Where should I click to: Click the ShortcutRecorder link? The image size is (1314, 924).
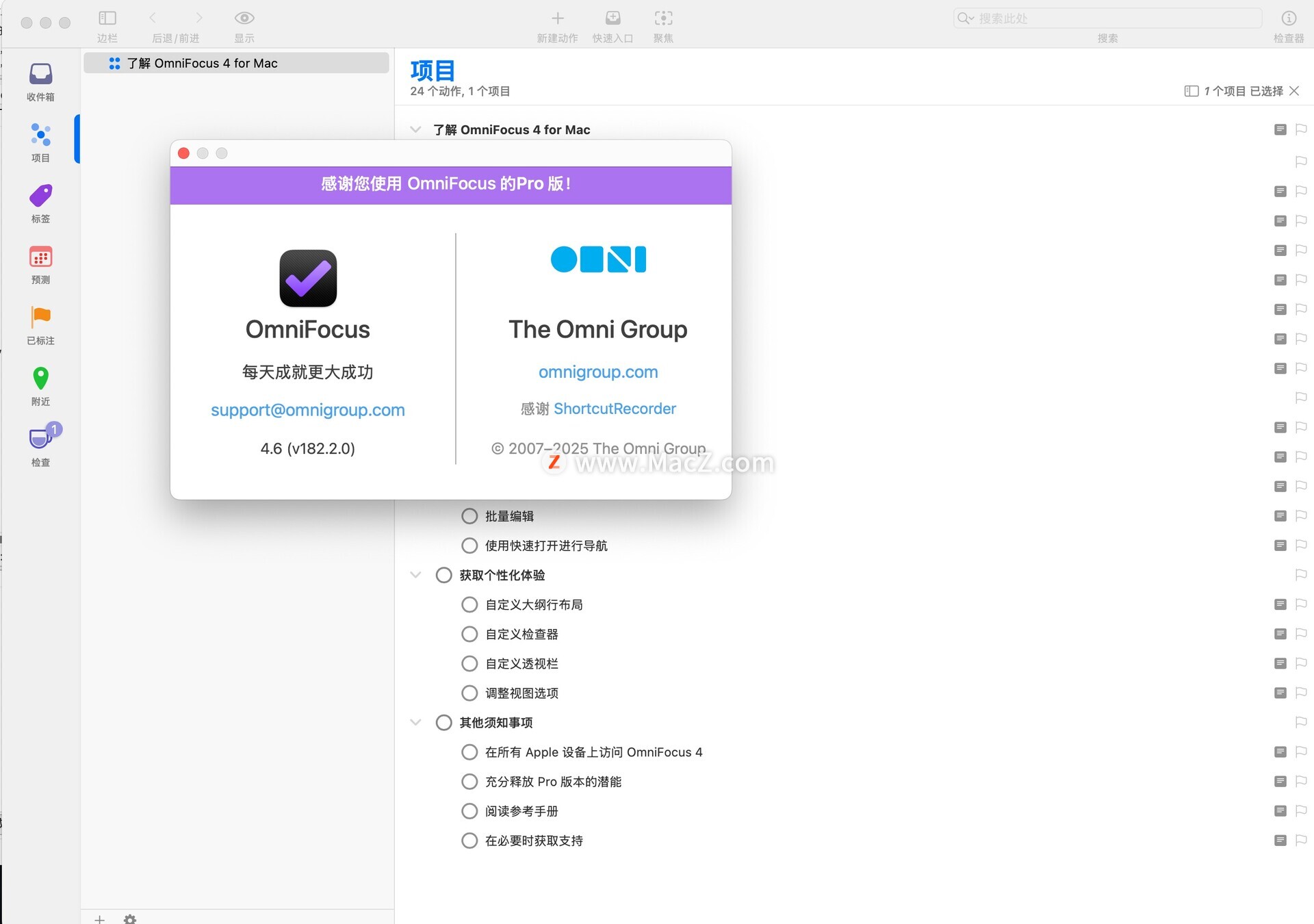point(615,409)
